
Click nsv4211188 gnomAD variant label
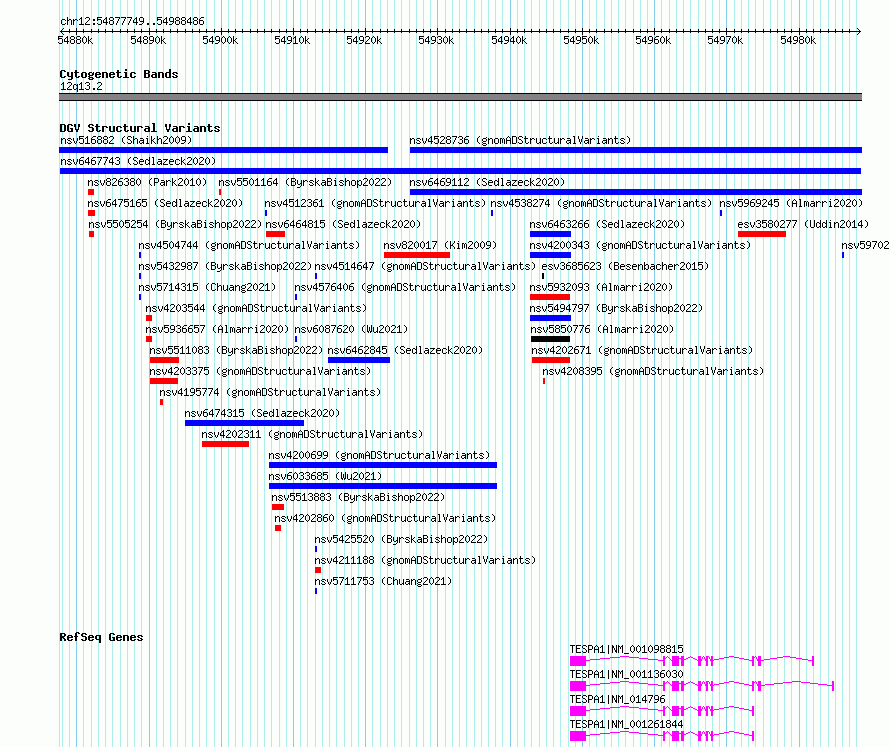click(x=425, y=560)
